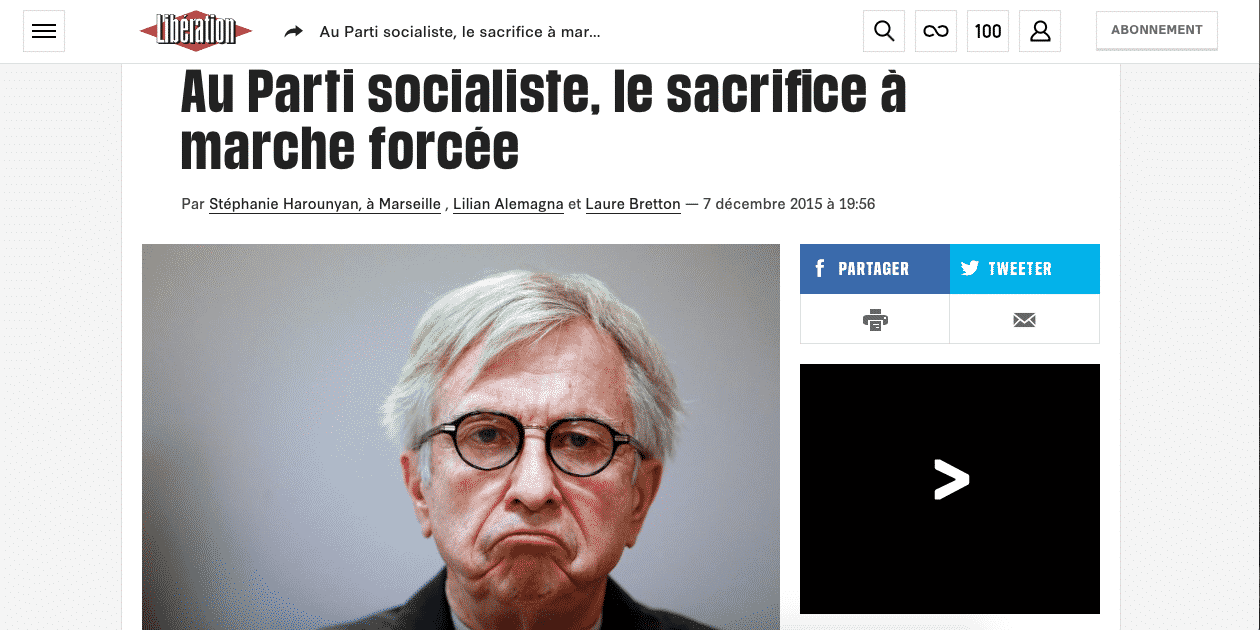This screenshot has height=630, width=1260.
Task: Share the article via Partager Facebook button
Action: [x=875, y=269]
